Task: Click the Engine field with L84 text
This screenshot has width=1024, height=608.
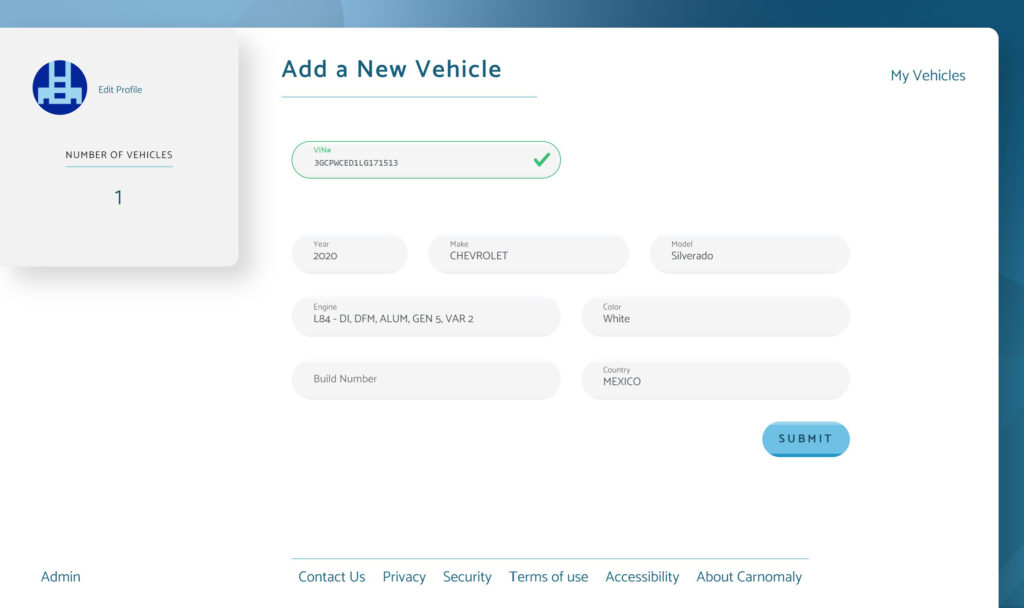Action: click(x=426, y=317)
